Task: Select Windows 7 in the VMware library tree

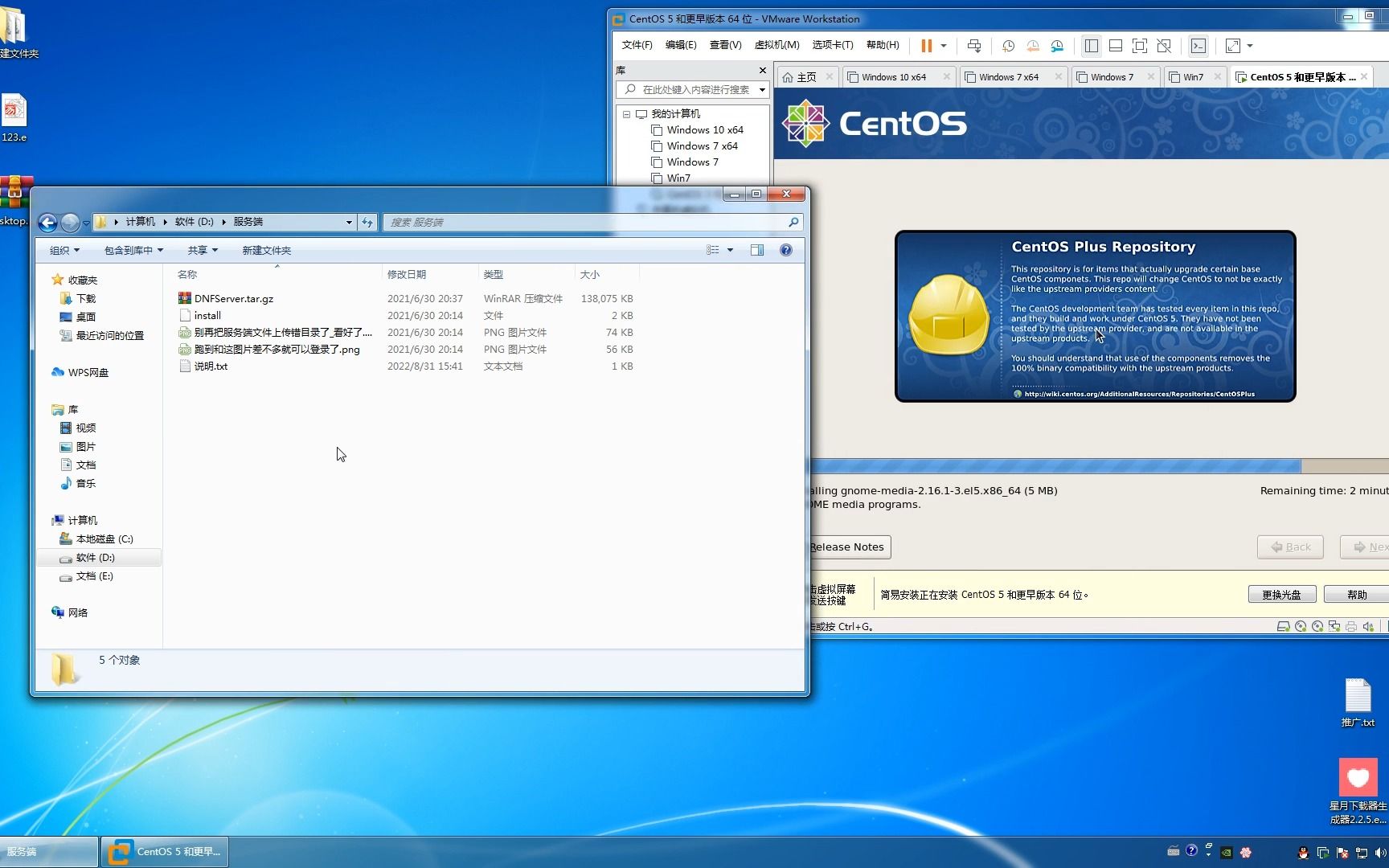Action: point(692,162)
